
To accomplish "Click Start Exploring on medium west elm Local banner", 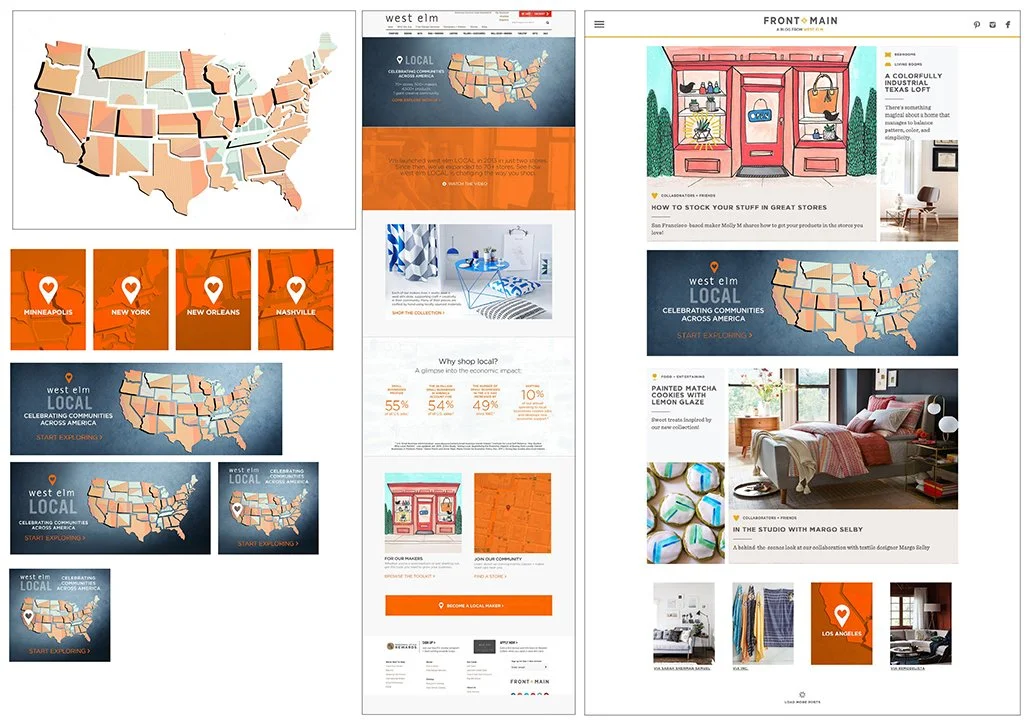I will pos(56,538).
